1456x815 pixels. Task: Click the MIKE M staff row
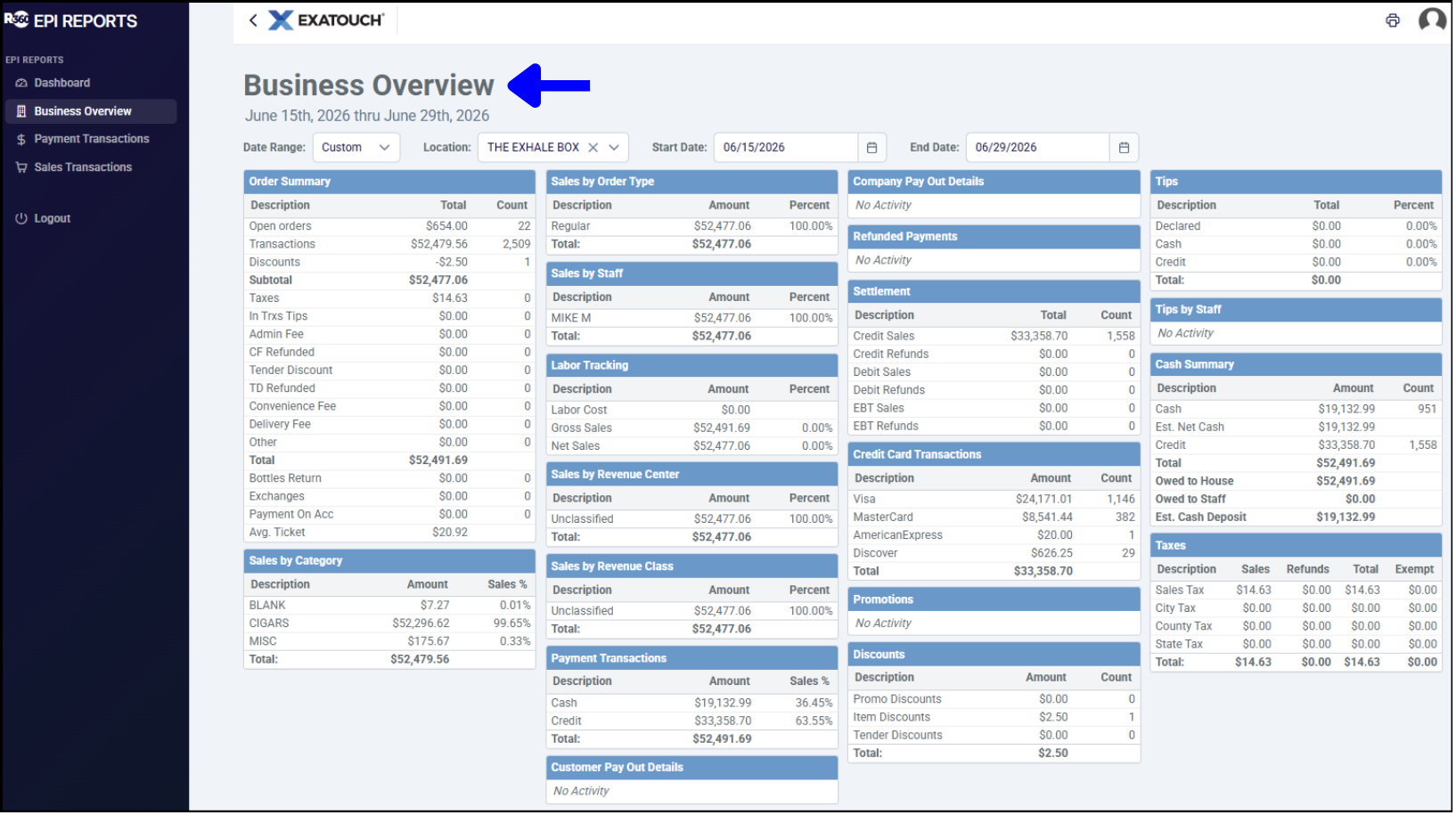tap(691, 318)
